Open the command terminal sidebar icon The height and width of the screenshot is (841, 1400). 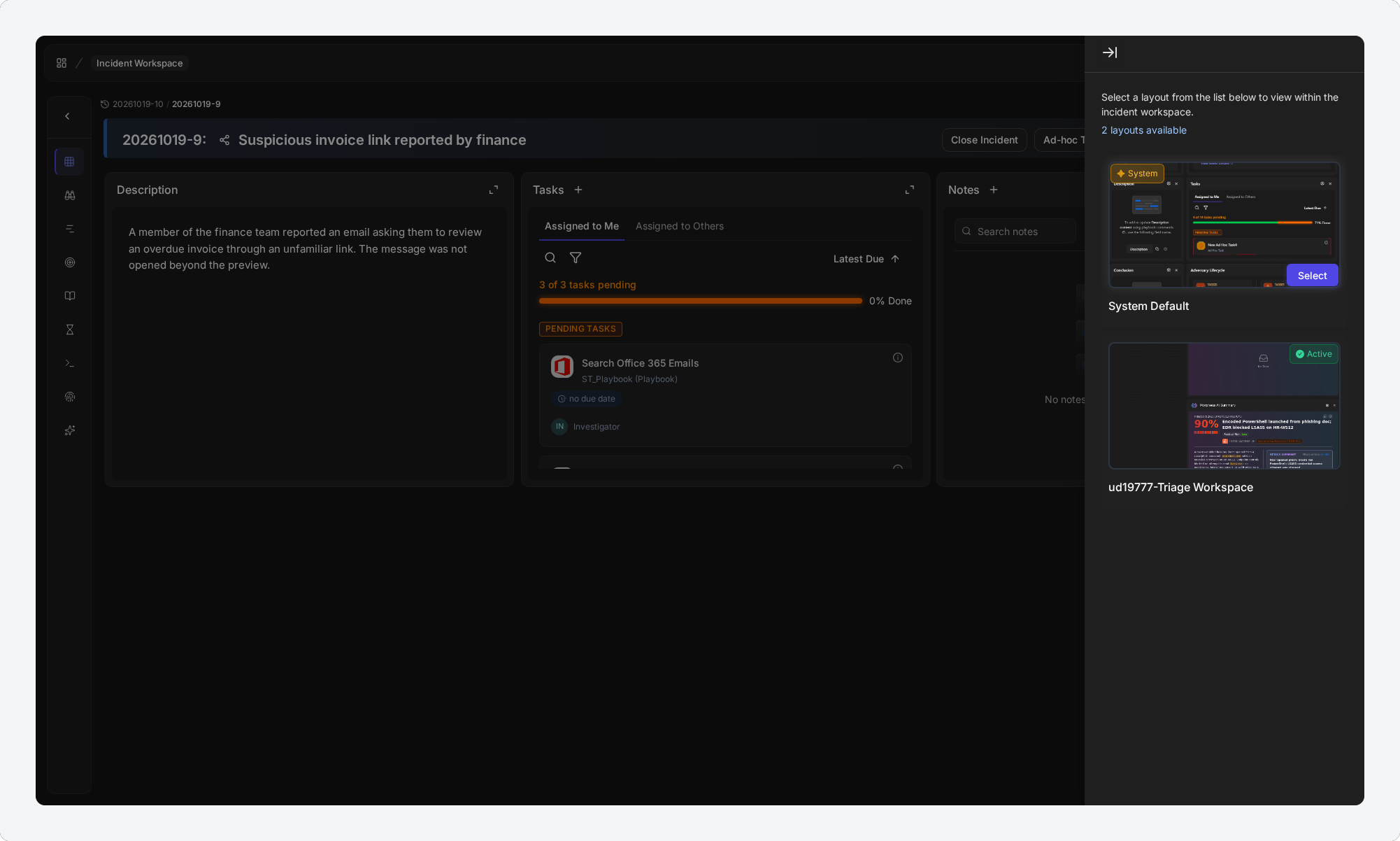[x=70, y=363]
